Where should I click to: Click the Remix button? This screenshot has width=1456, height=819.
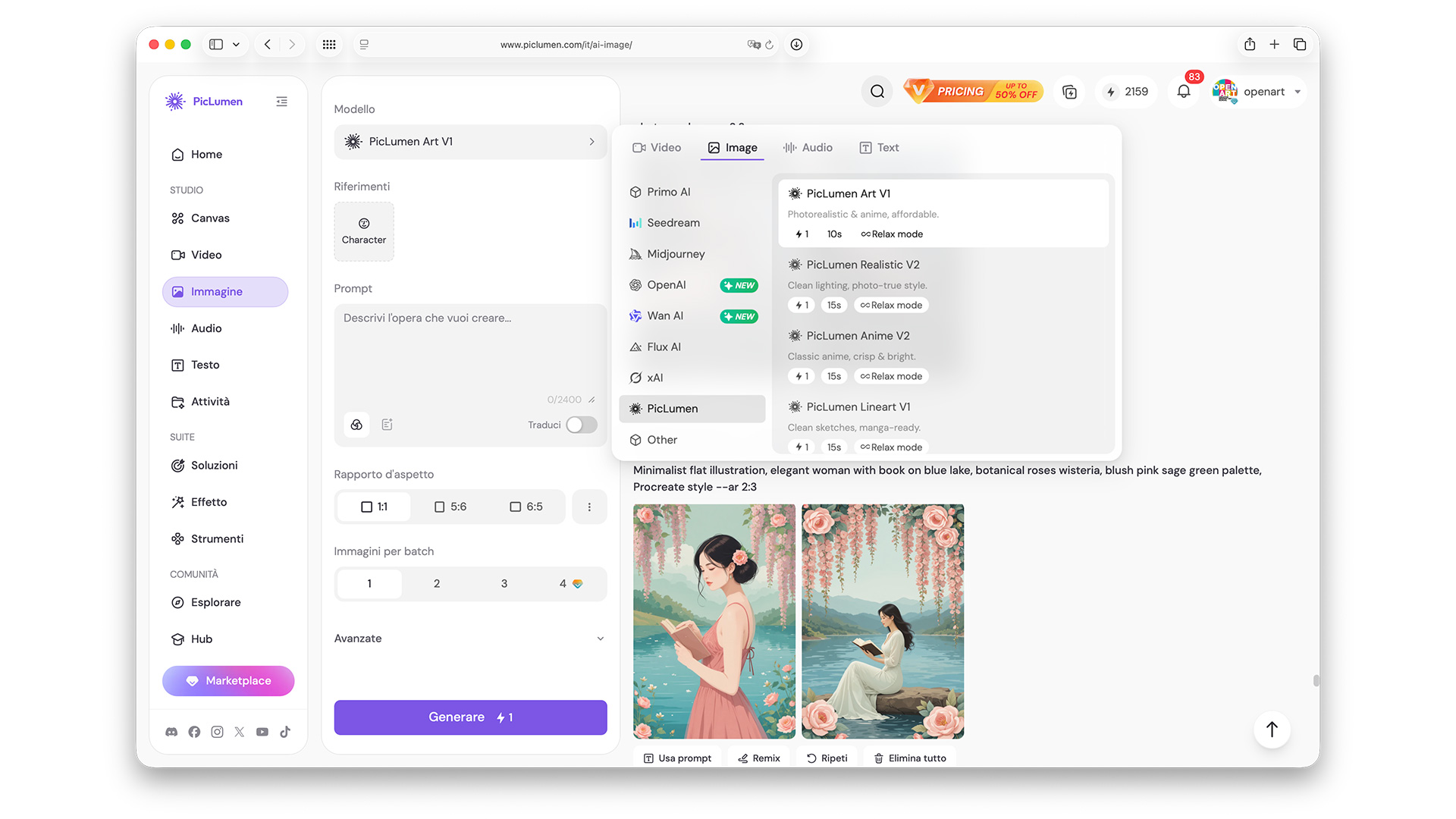tap(759, 758)
